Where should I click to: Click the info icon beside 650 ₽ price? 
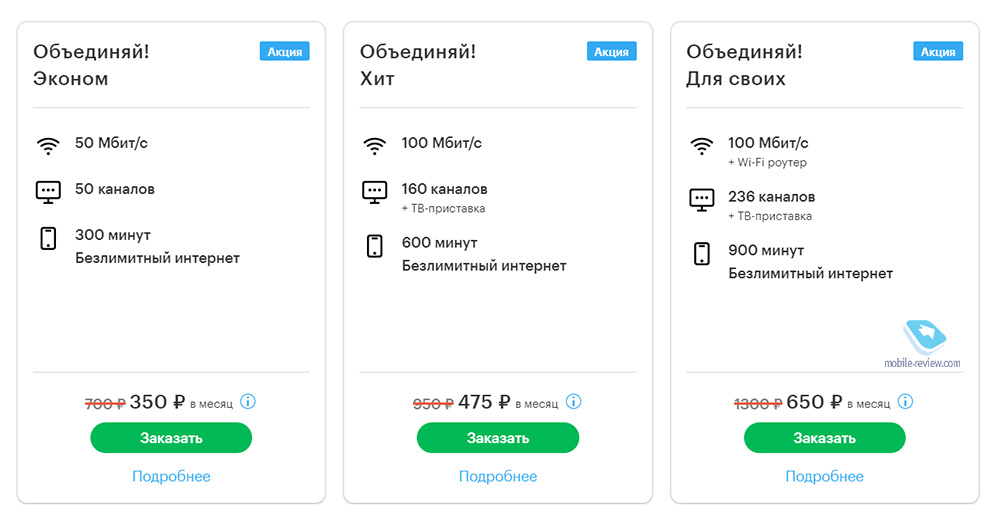pyautogui.click(x=905, y=402)
